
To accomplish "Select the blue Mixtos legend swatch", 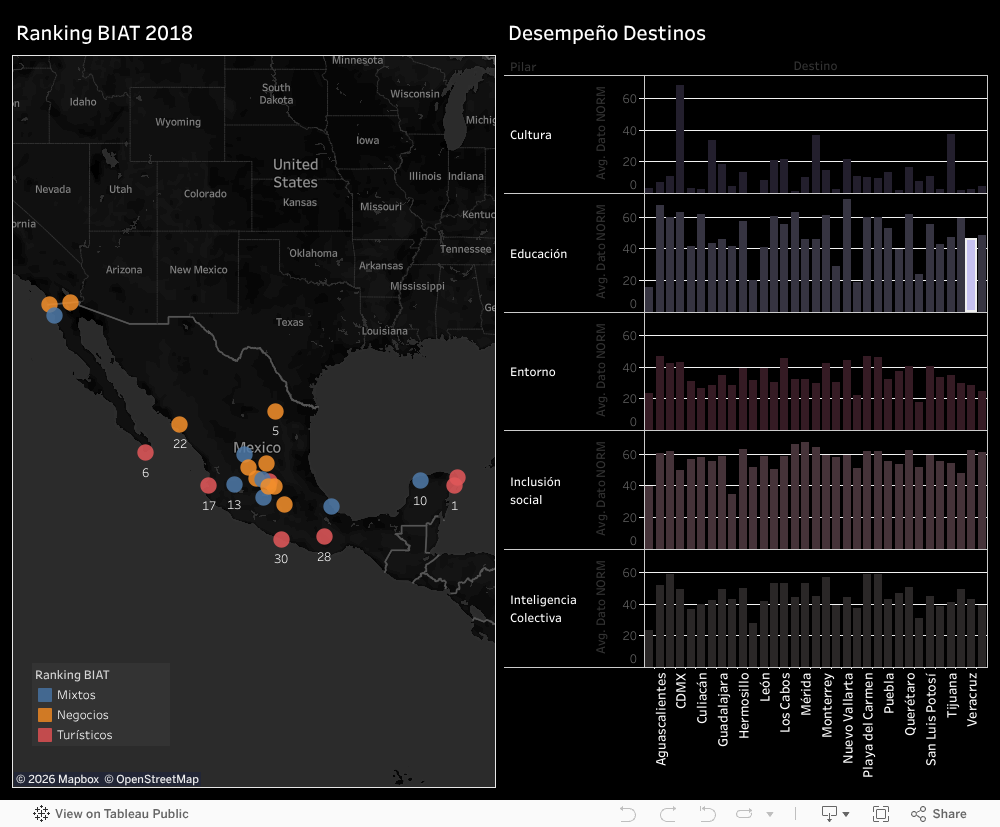I will pos(45,695).
